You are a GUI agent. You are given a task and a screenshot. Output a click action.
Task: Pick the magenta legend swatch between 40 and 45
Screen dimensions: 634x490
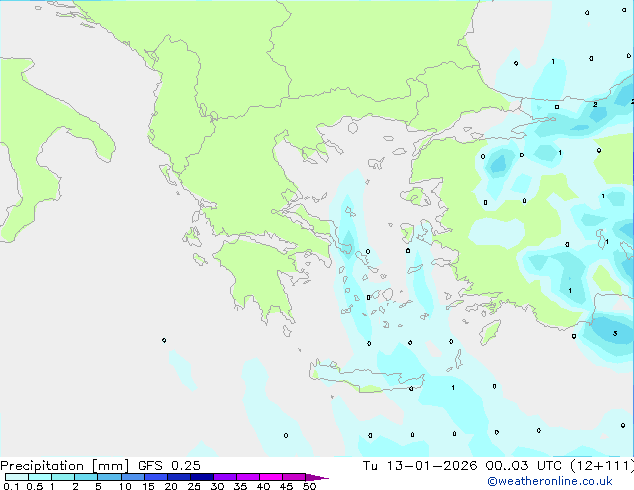tap(271, 477)
